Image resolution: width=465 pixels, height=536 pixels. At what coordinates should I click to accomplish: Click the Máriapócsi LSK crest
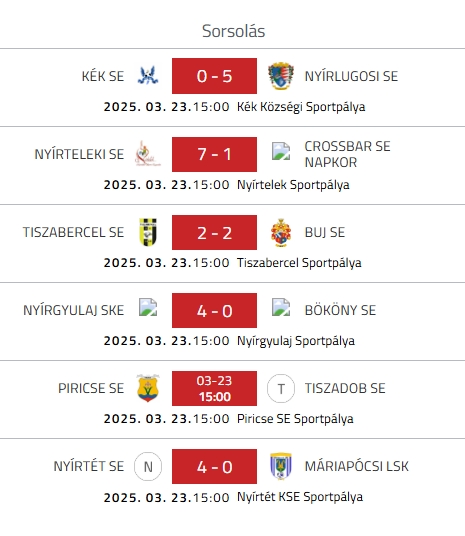pyautogui.click(x=281, y=466)
